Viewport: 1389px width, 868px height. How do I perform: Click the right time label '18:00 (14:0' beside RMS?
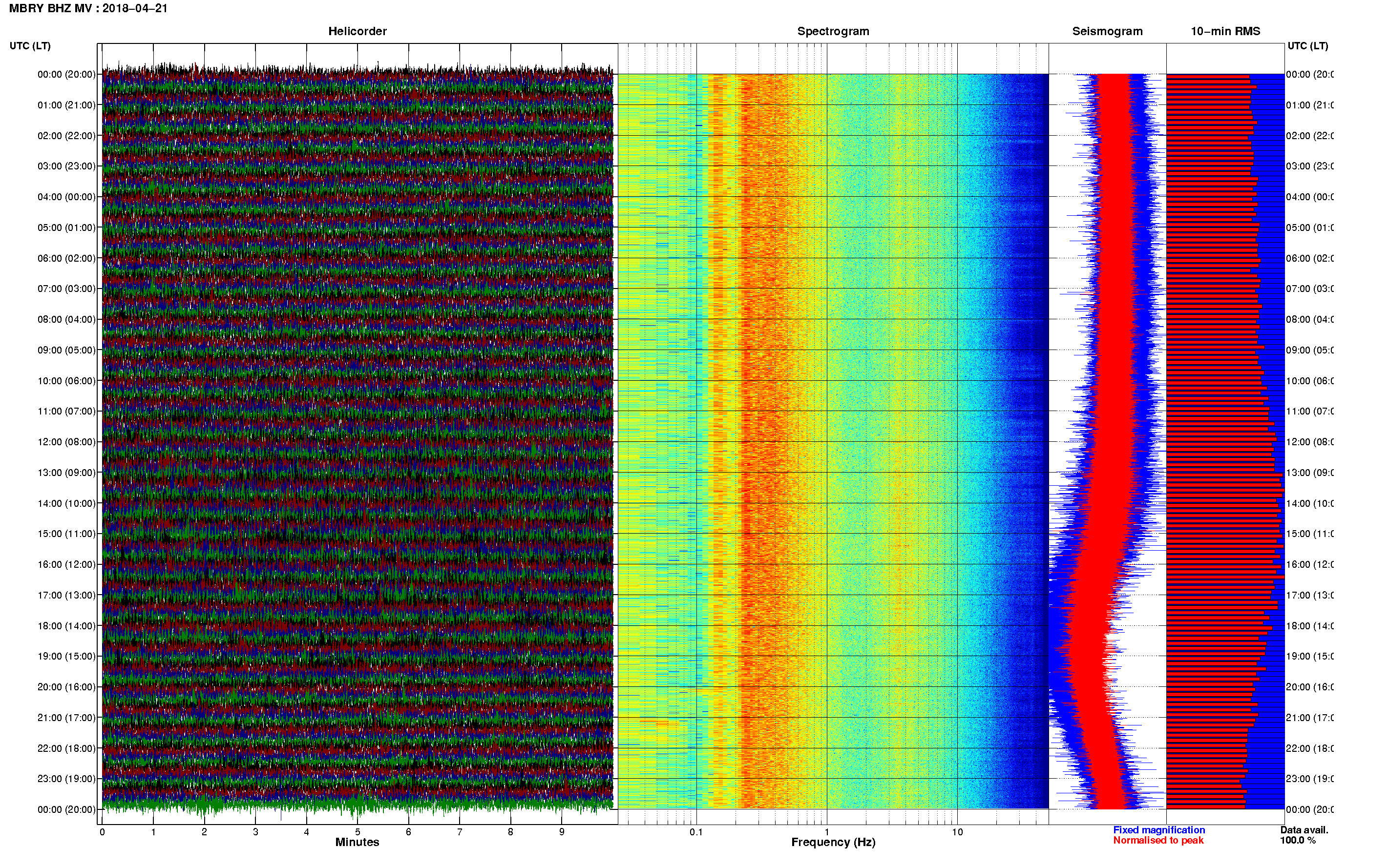(x=1310, y=626)
